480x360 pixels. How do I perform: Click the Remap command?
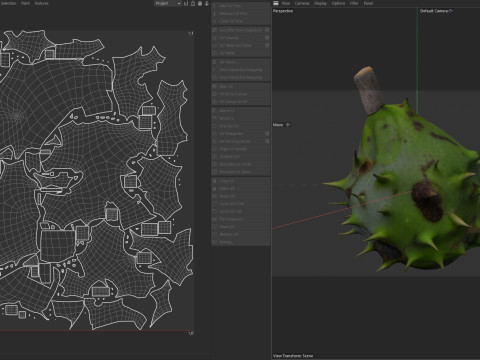coord(240,242)
